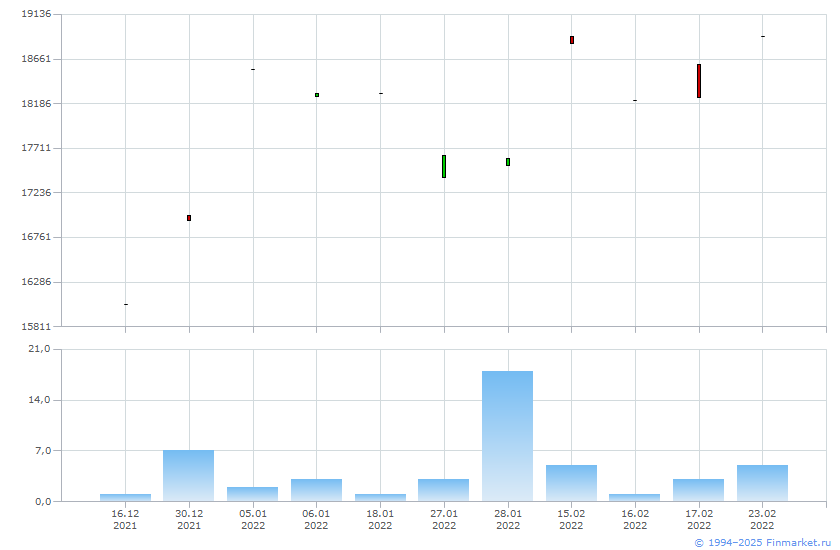Click the 06.01 2022 date label
The image size is (840, 550).
[x=316, y=519]
